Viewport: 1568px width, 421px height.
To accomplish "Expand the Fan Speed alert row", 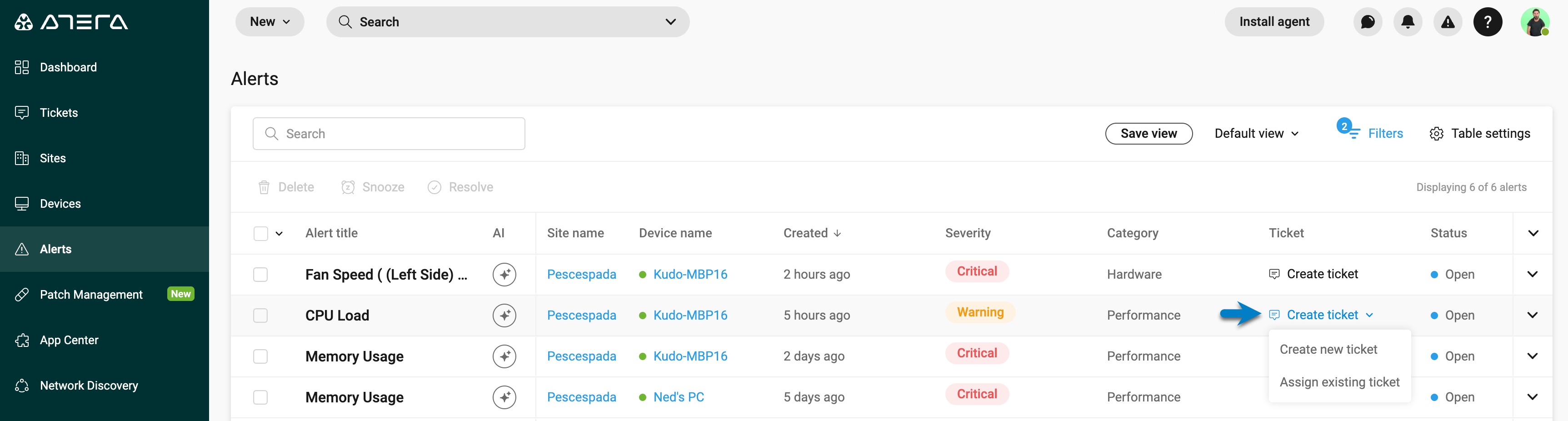I will (x=1532, y=274).
